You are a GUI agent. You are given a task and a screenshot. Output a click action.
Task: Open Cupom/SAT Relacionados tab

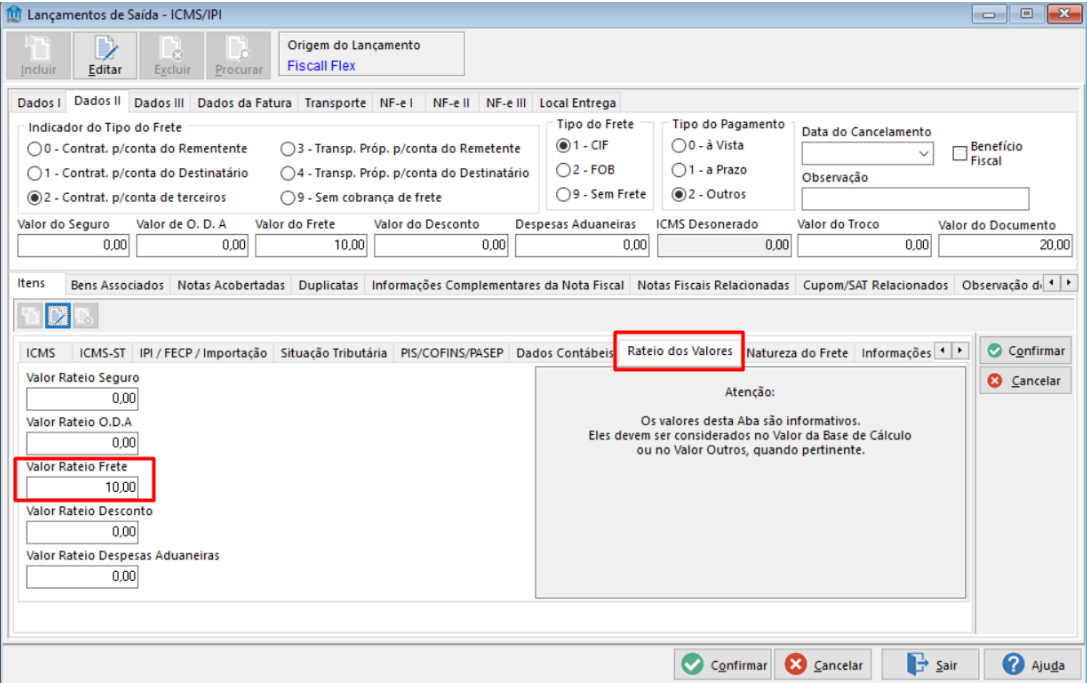point(876,285)
